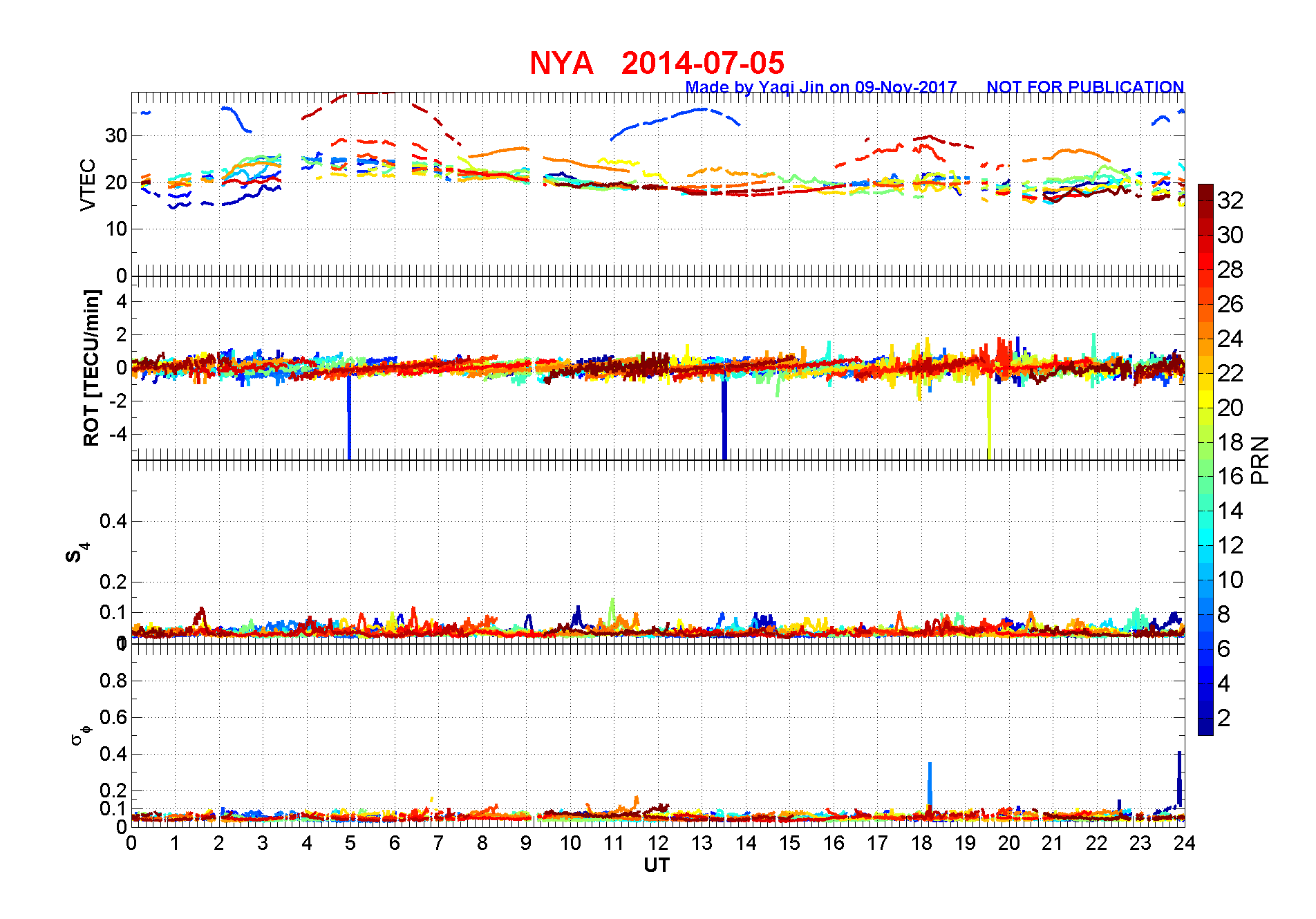1316x919 pixels.
Task: Click the blue ROT spike at 5 UT
Action: point(349,417)
